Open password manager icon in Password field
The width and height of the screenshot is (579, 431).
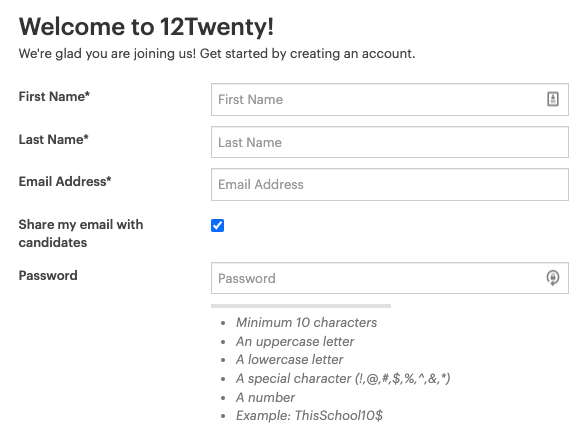coord(552,278)
